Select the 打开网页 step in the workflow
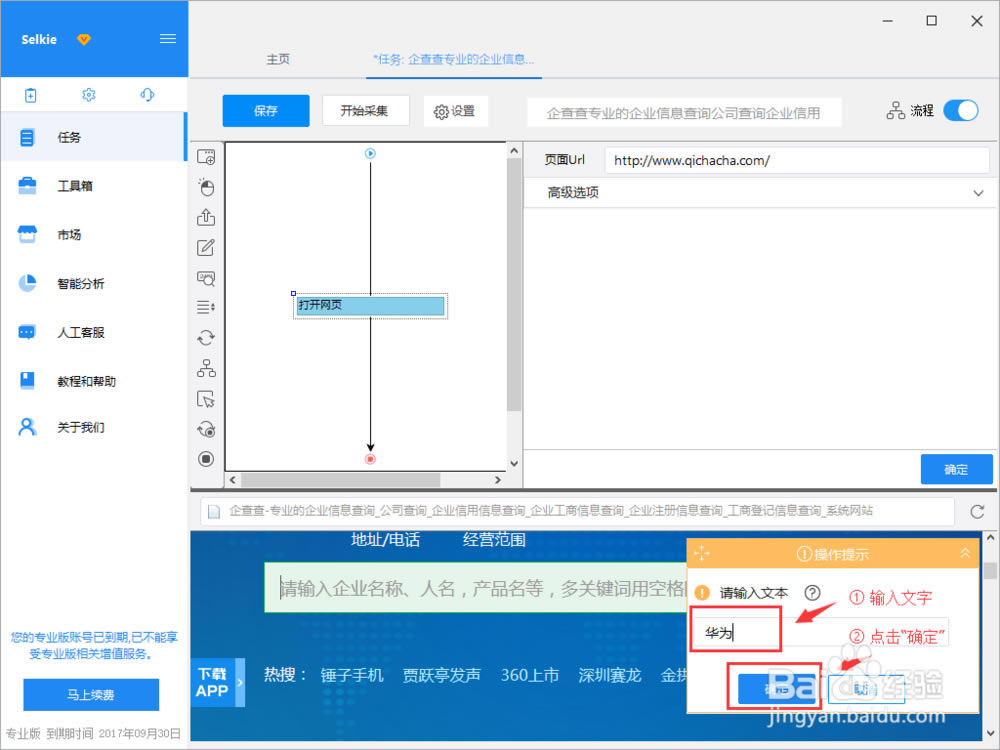Image resolution: width=1000 pixels, height=750 pixels. tap(370, 305)
